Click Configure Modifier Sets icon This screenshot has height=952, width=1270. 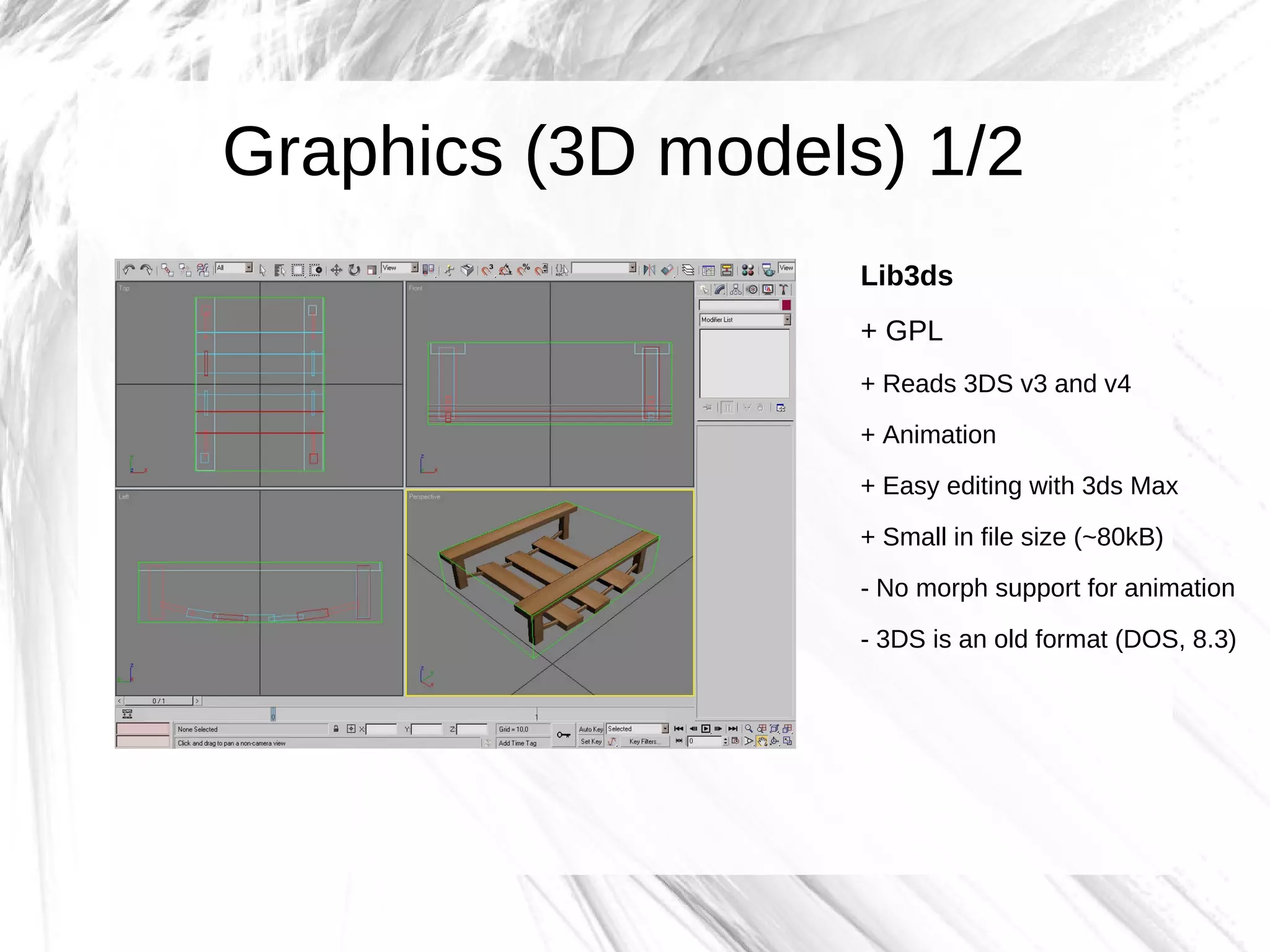tap(781, 407)
